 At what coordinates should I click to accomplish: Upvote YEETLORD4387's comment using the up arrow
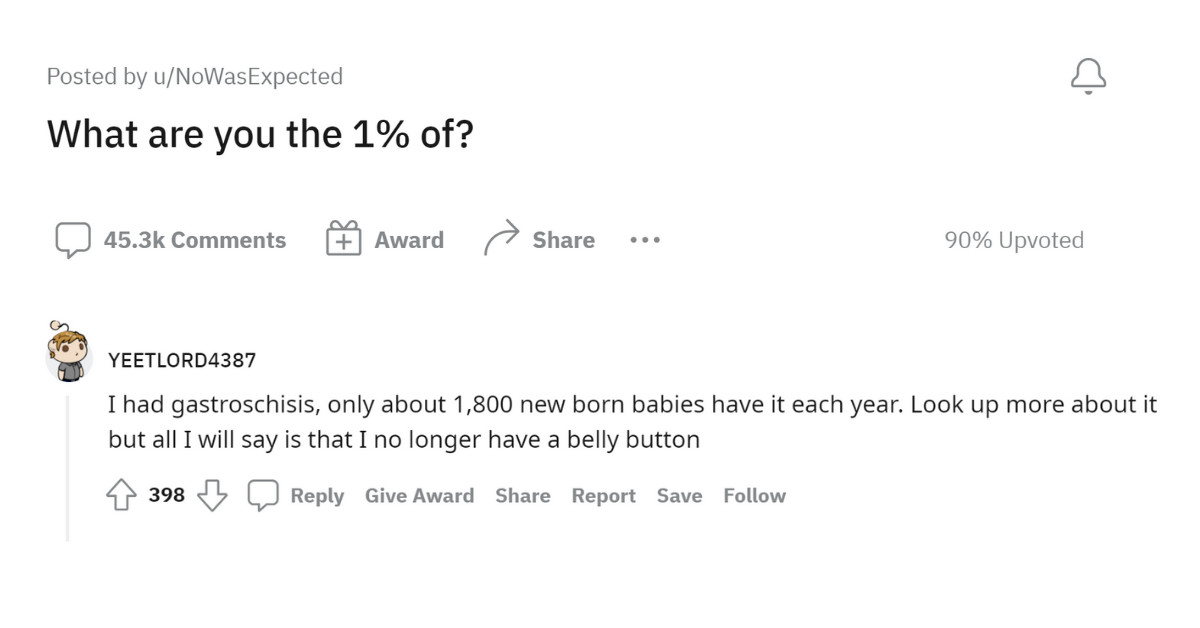click(120, 494)
